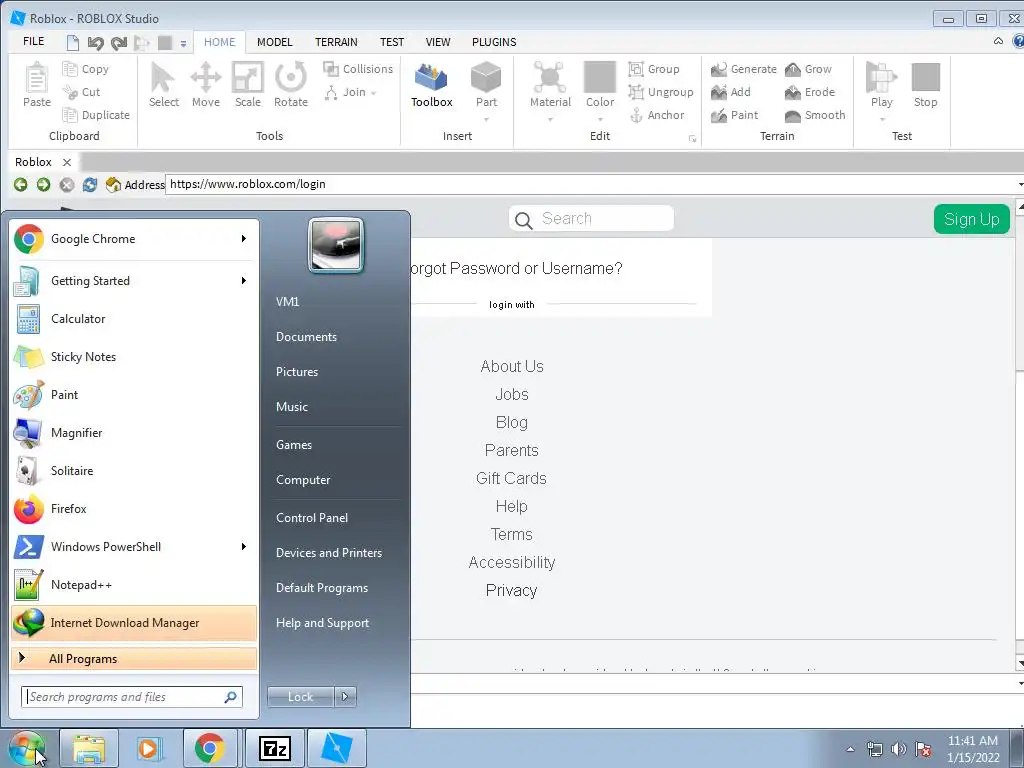The width and height of the screenshot is (1024, 768).
Task: Click the Roblox Search box
Action: (x=591, y=218)
